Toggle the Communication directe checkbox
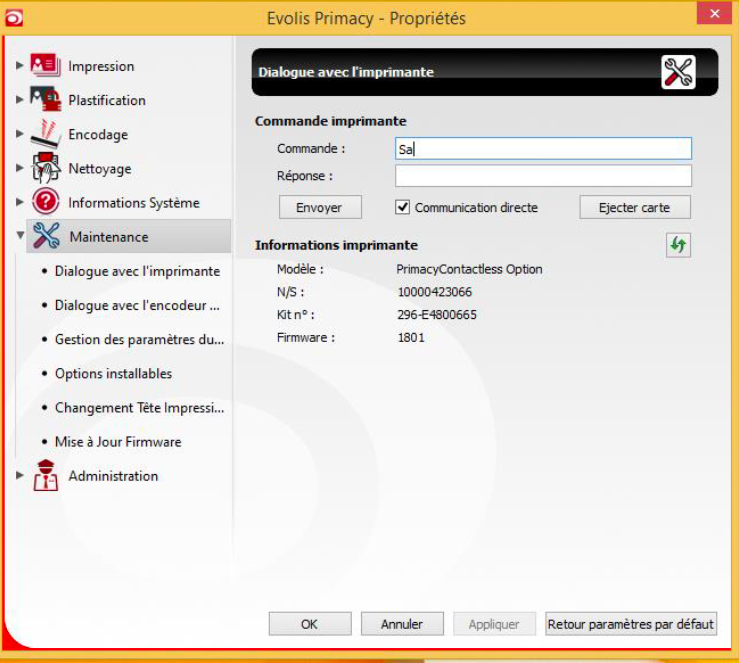The image size is (739, 663). [x=402, y=207]
